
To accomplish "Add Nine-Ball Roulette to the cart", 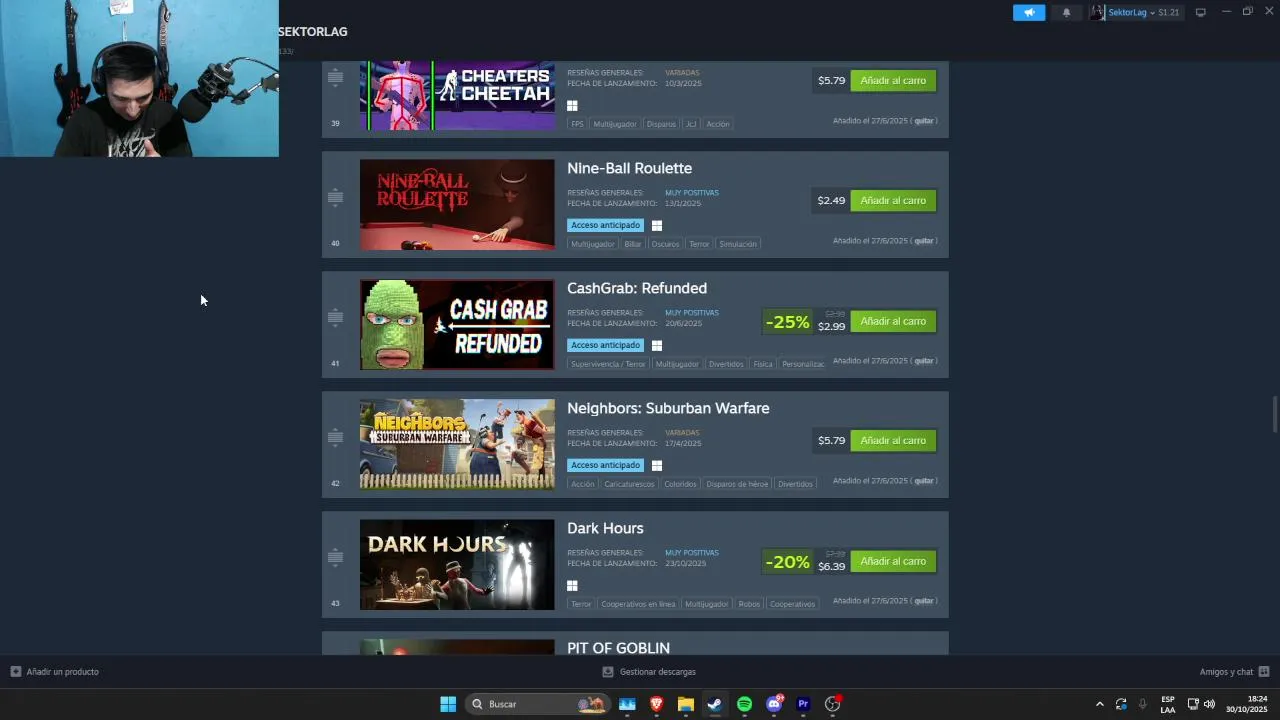I will (x=893, y=200).
